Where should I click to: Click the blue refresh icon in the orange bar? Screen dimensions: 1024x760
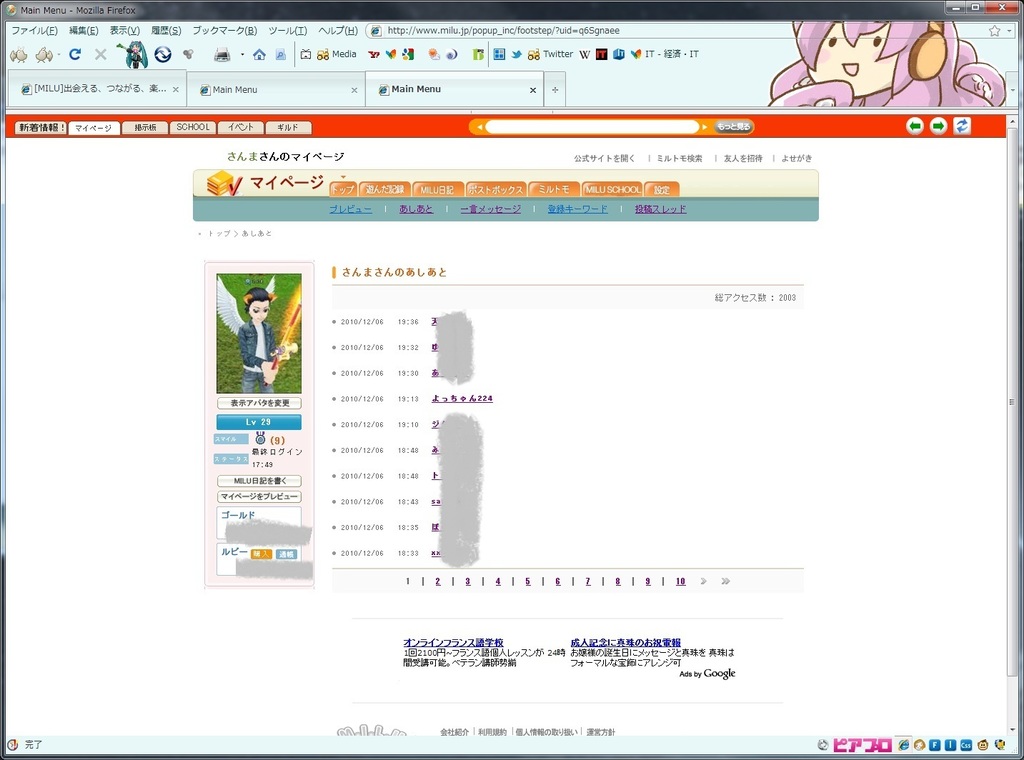[x=962, y=126]
